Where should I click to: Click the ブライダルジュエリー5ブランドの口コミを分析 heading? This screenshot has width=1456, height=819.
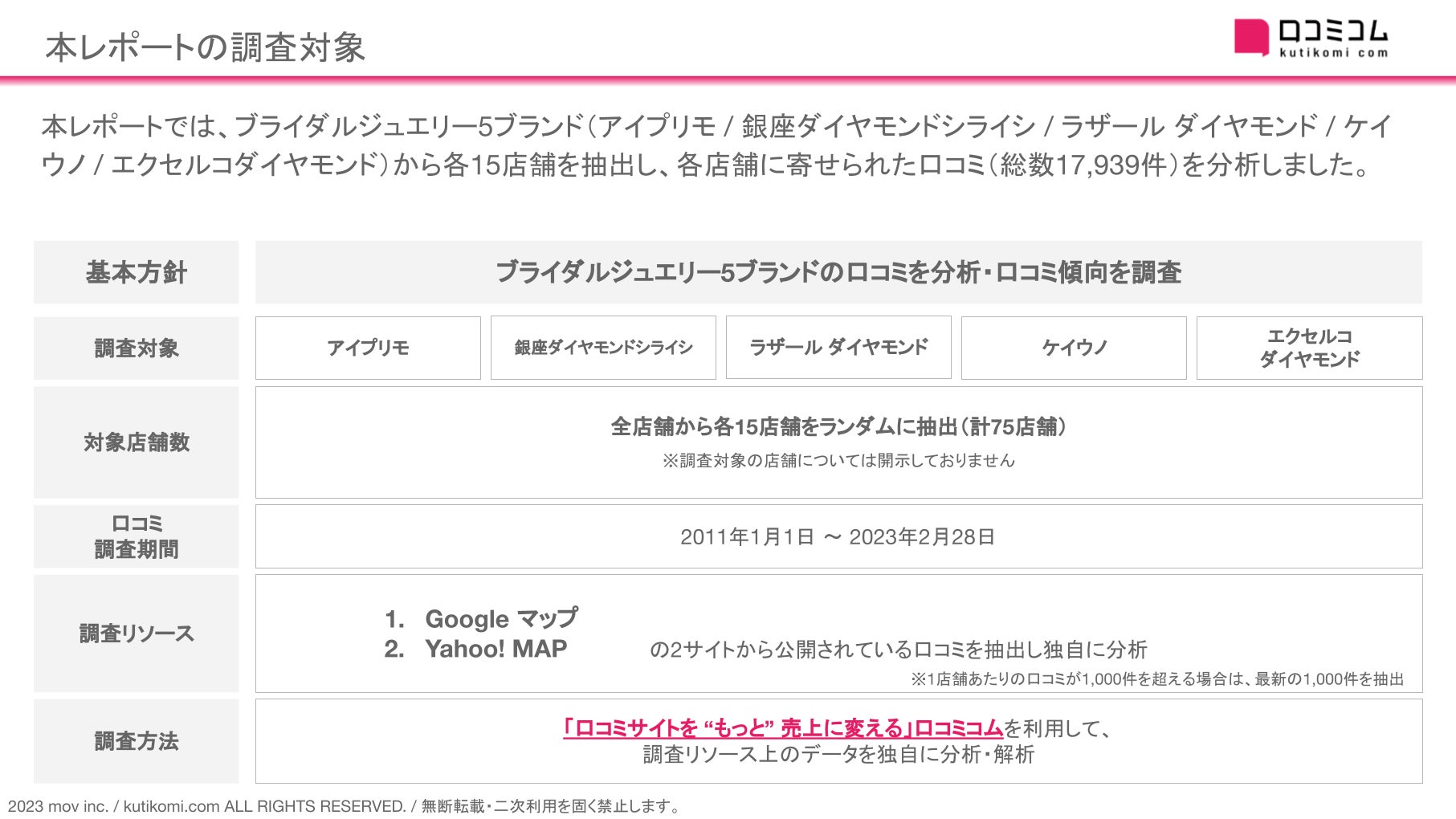838,272
